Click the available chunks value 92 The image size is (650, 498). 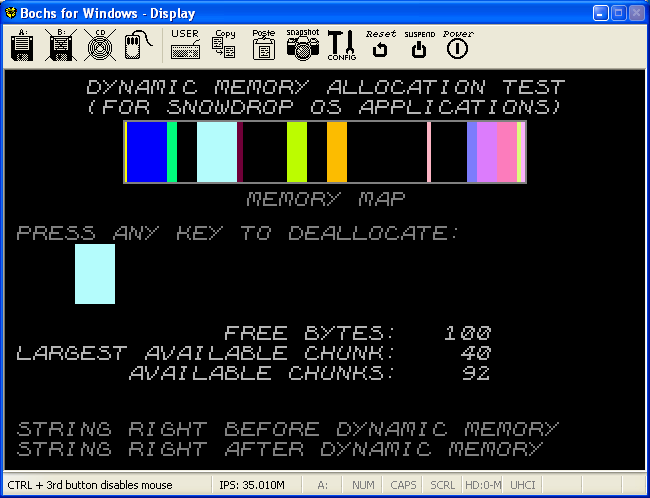(x=475, y=373)
